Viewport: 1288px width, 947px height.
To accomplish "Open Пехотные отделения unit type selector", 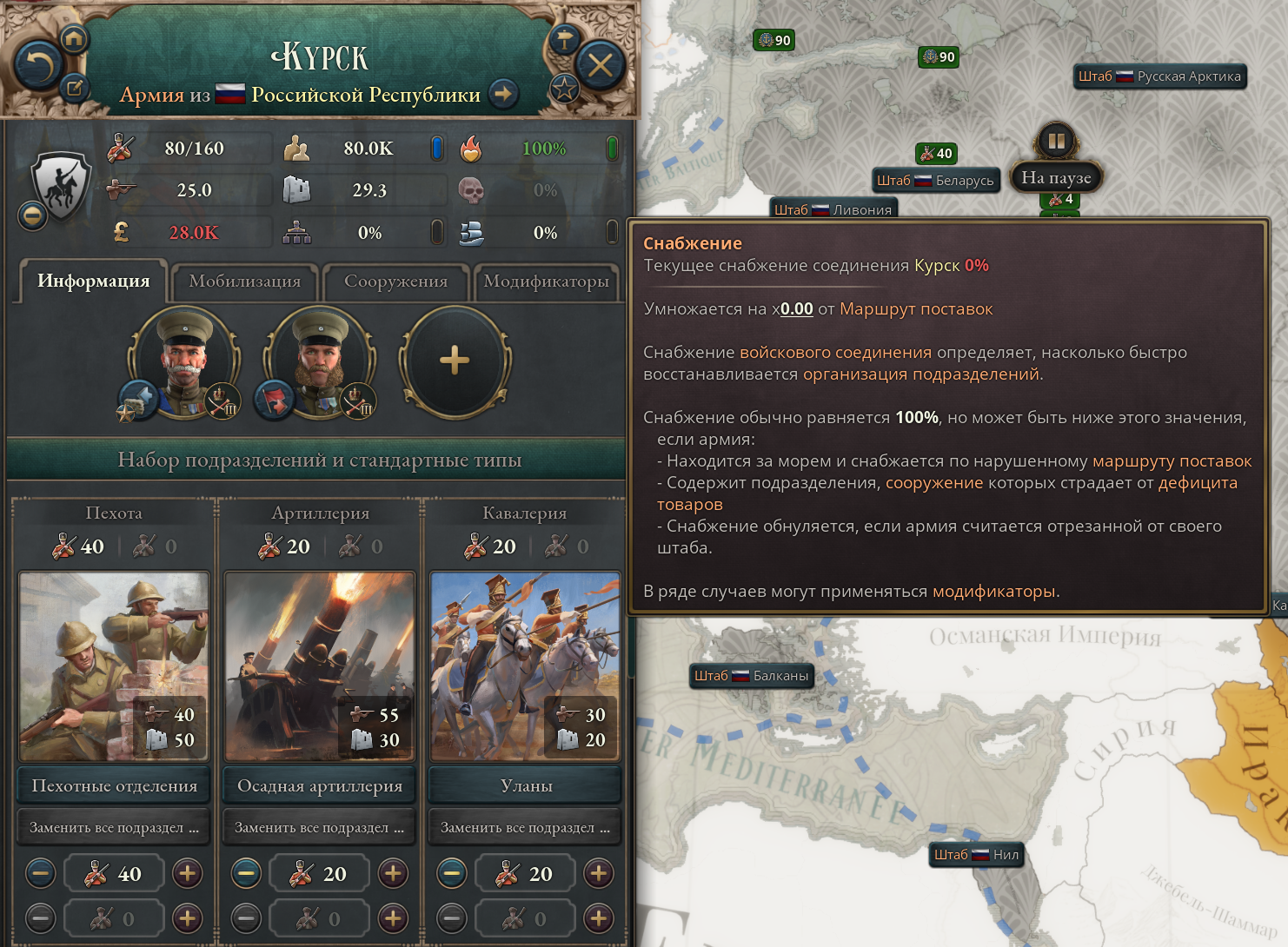I will tap(114, 785).
